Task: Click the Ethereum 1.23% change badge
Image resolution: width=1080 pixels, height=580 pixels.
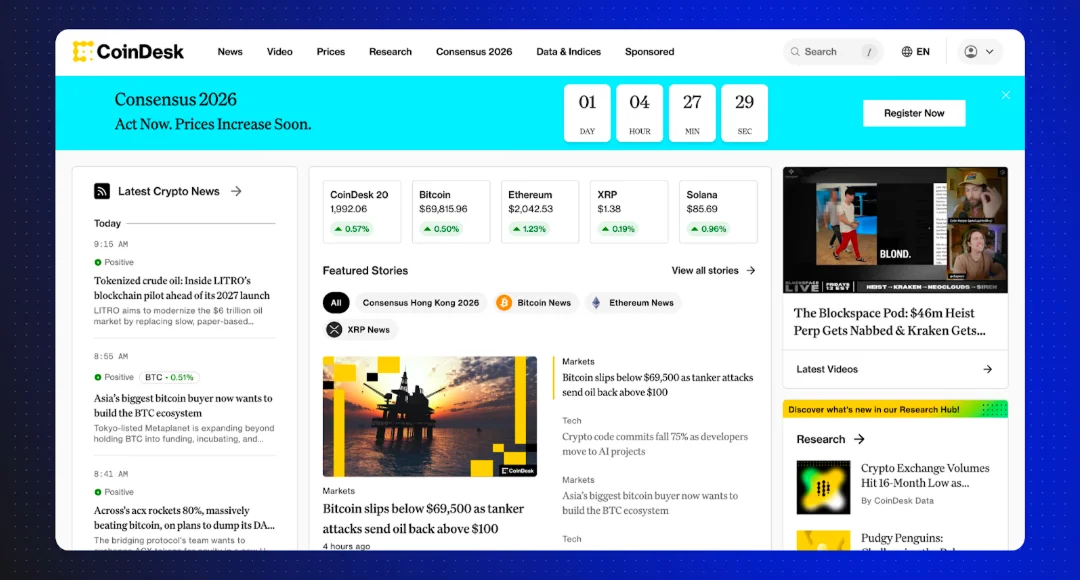Action: pyautogui.click(x=530, y=229)
